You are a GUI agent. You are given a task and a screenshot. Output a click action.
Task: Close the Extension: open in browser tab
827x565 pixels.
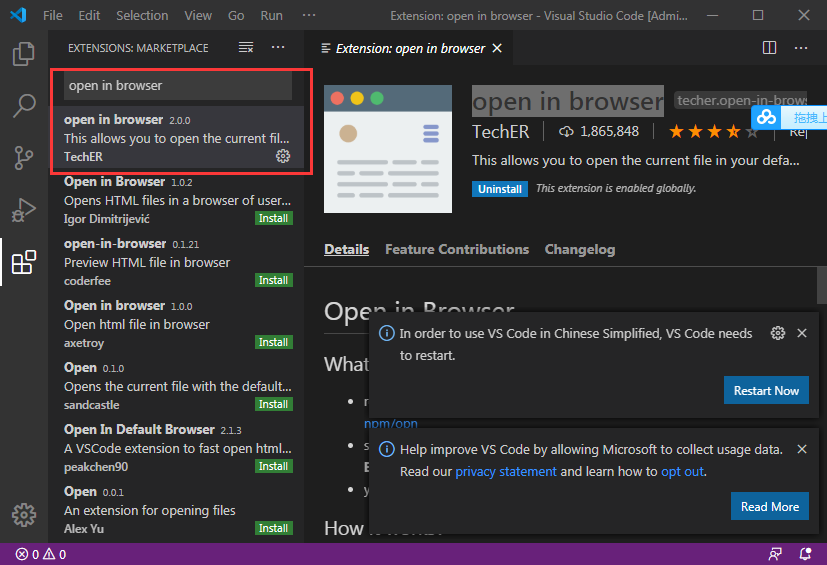pos(497,48)
